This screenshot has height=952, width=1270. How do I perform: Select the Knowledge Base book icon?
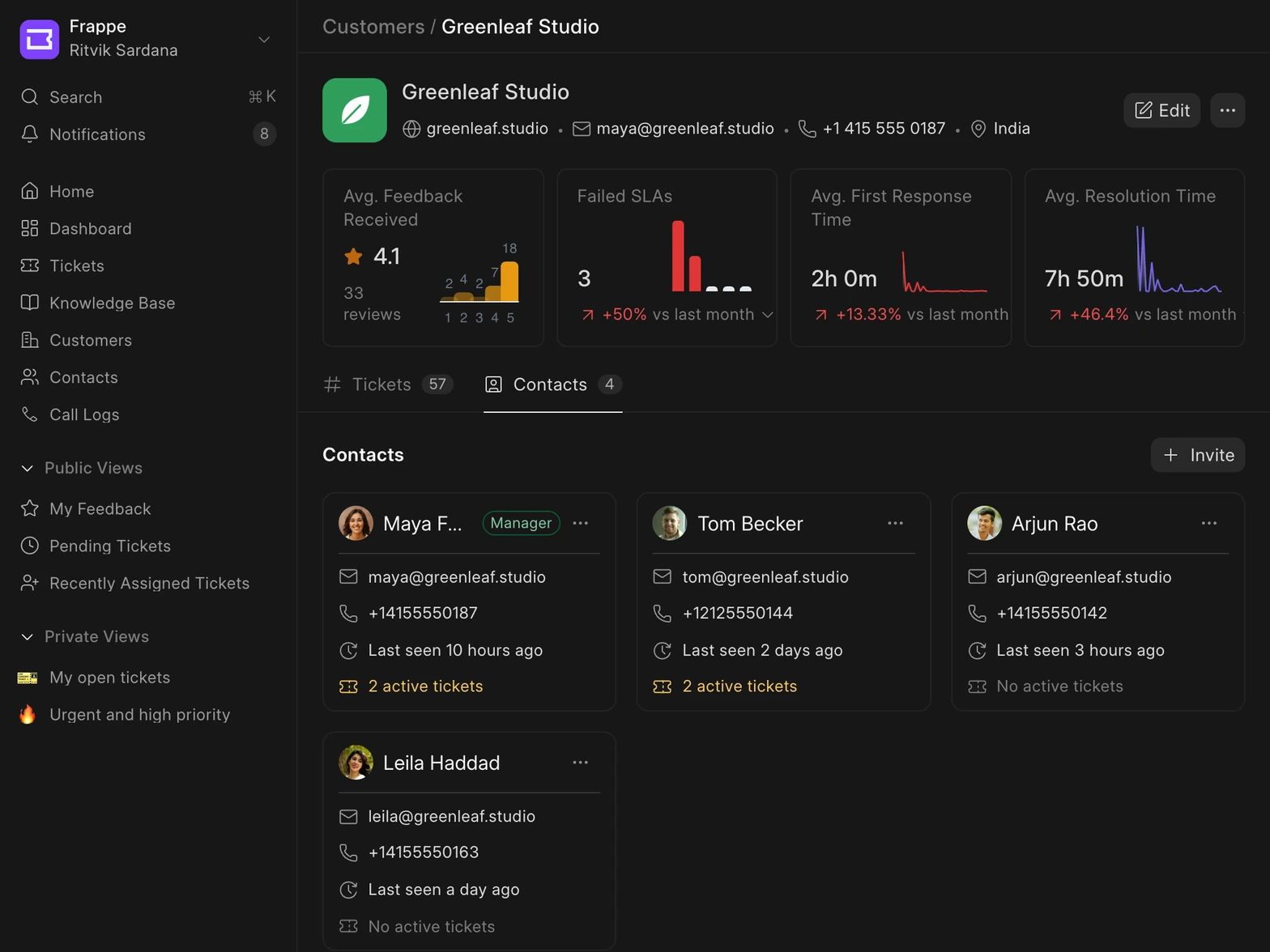pos(30,303)
